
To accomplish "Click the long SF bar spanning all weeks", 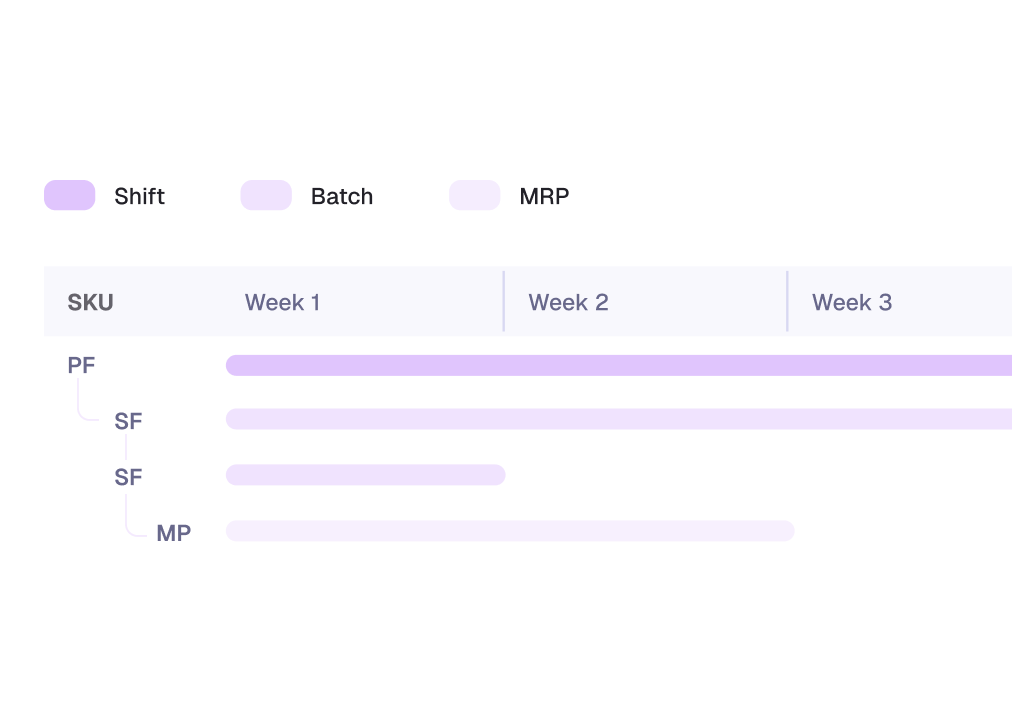I will (x=618, y=419).
